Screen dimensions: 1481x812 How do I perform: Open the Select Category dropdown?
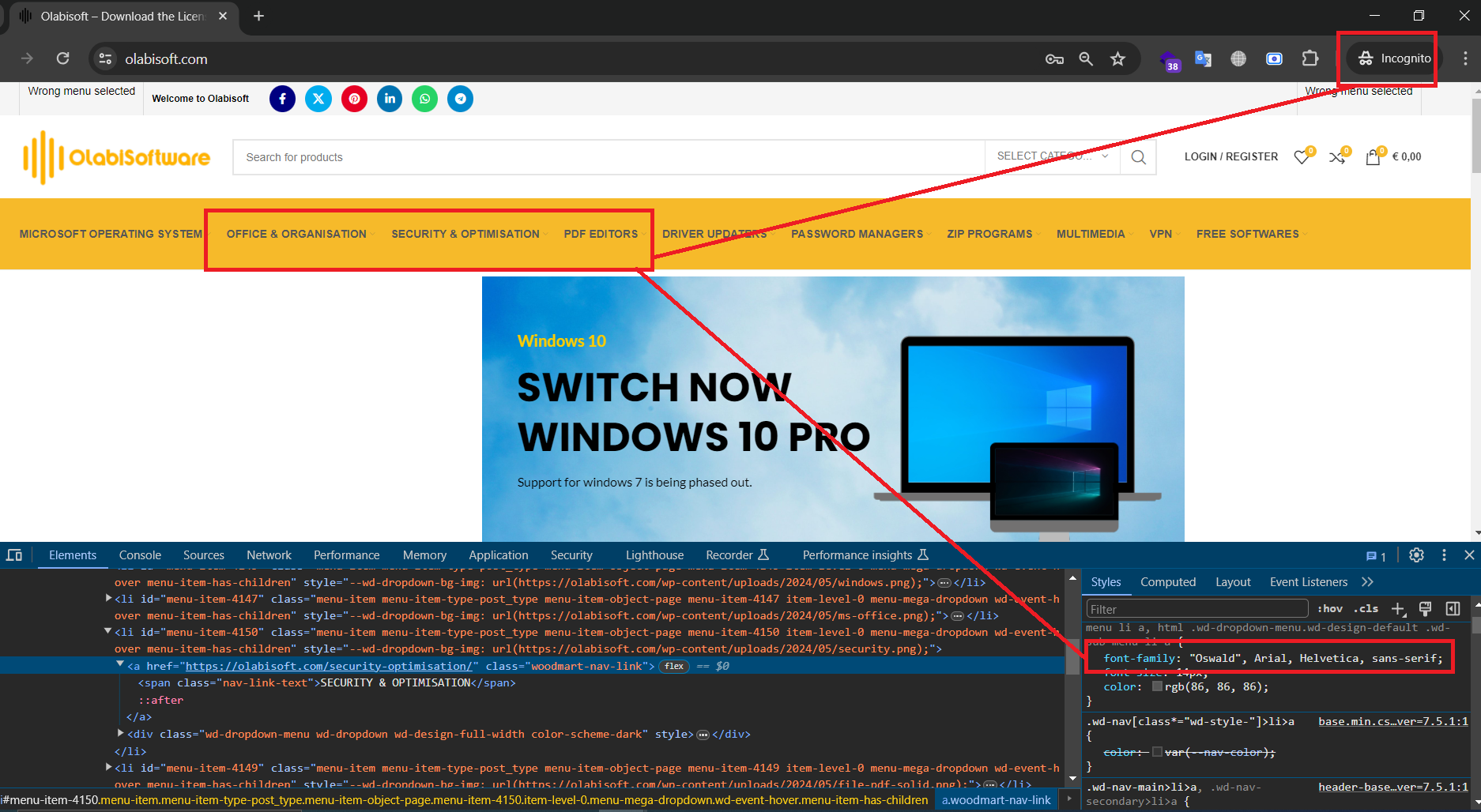point(1053,156)
